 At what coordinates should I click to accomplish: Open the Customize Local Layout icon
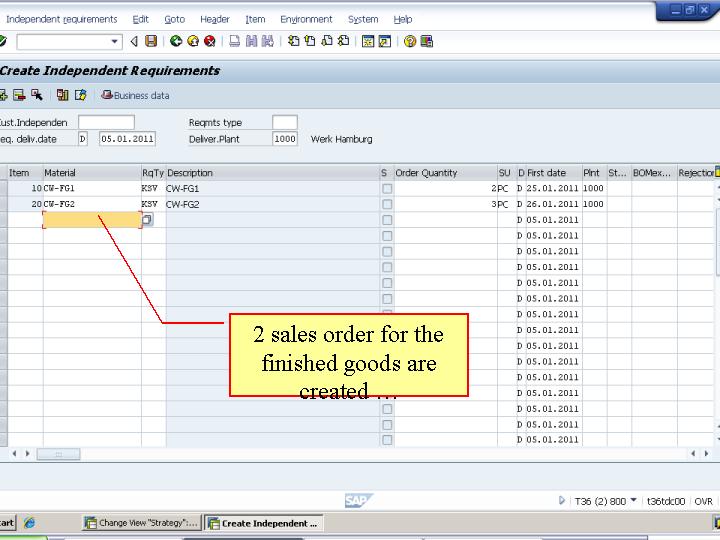pyautogui.click(x=427, y=41)
